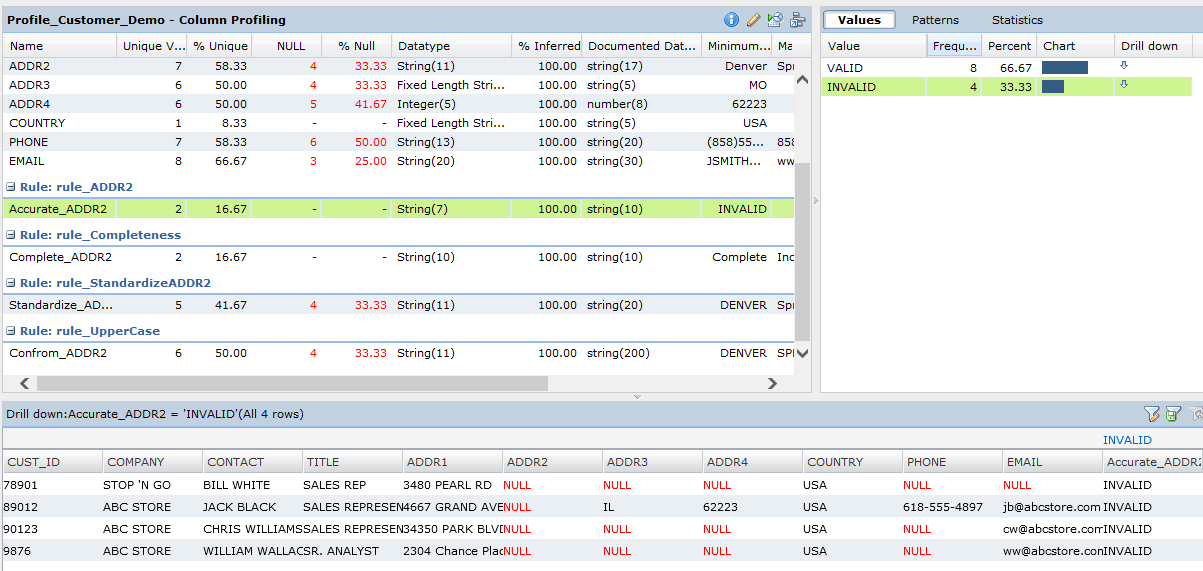Click the drilldown EMAIL column header
This screenshot has width=1203, height=571.
[x=1052, y=462]
